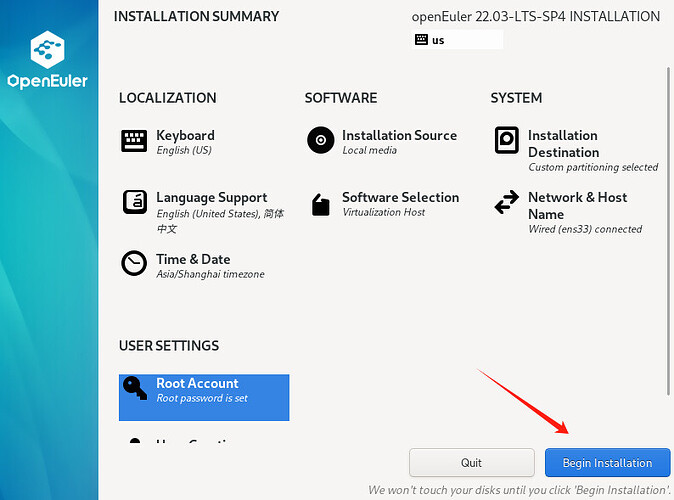Click the Time & Date clock icon
Viewport: 674px width, 500px height.
(134, 263)
